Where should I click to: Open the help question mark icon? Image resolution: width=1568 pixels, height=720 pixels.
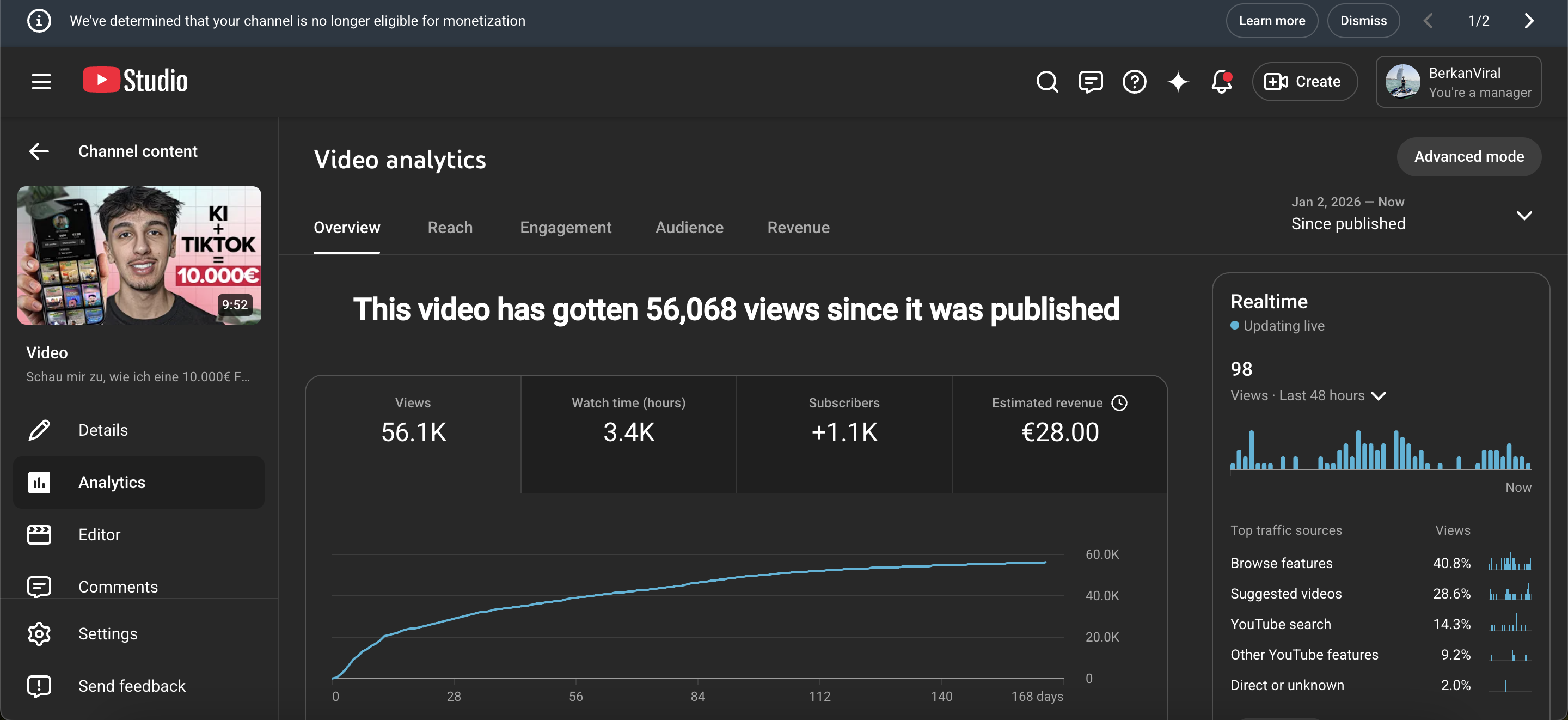pos(1134,82)
